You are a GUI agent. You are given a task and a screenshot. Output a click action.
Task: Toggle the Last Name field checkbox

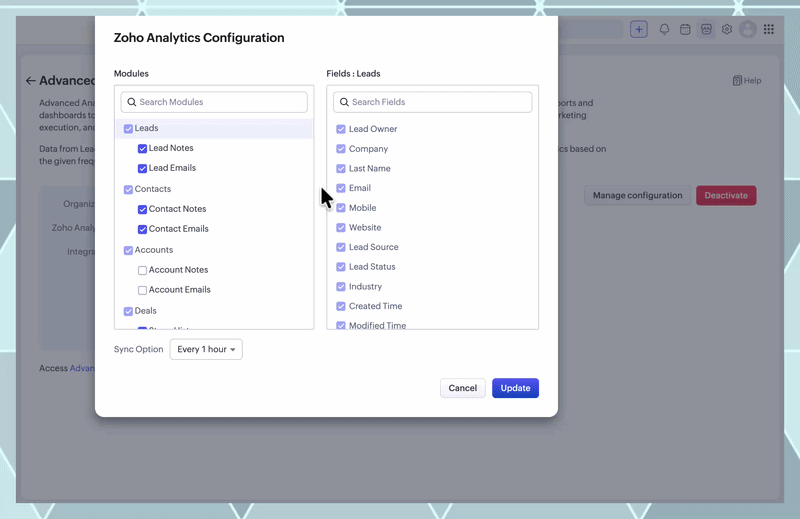pyautogui.click(x=341, y=168)
